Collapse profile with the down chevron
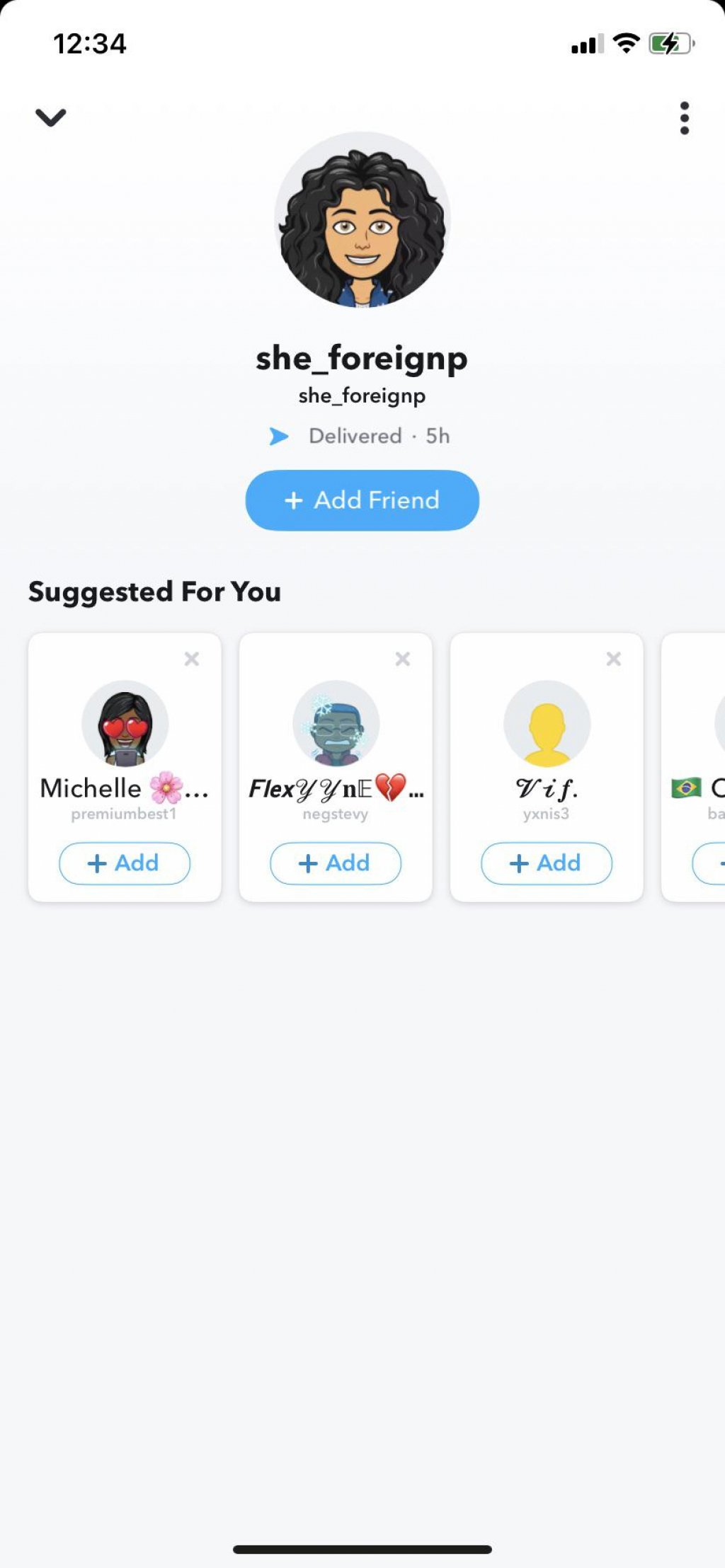This screenshot has width=725, height=1568. point(50,117)
